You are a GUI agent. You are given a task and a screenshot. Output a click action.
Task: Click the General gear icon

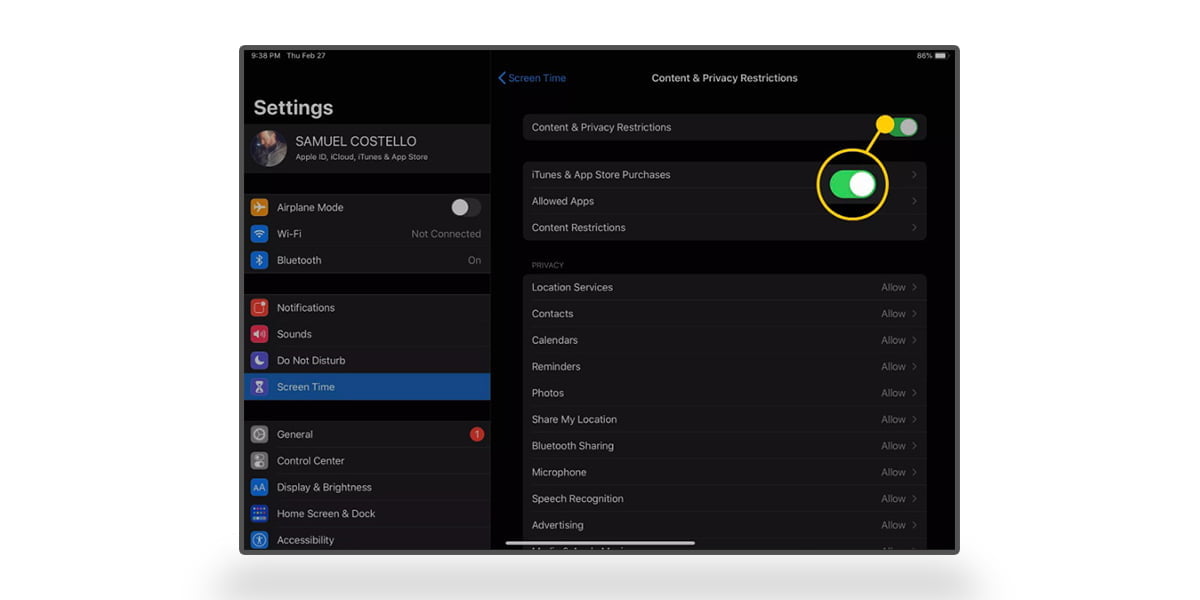(260, 434)
